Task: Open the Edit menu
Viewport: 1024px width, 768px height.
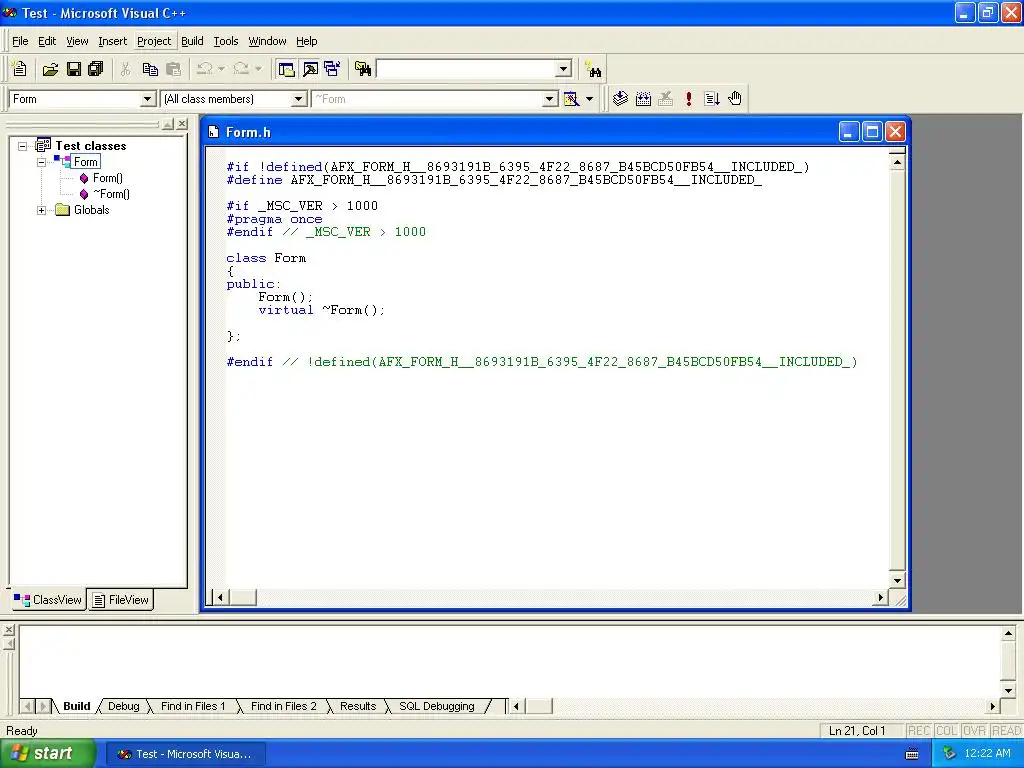Action: coord(47,41)
